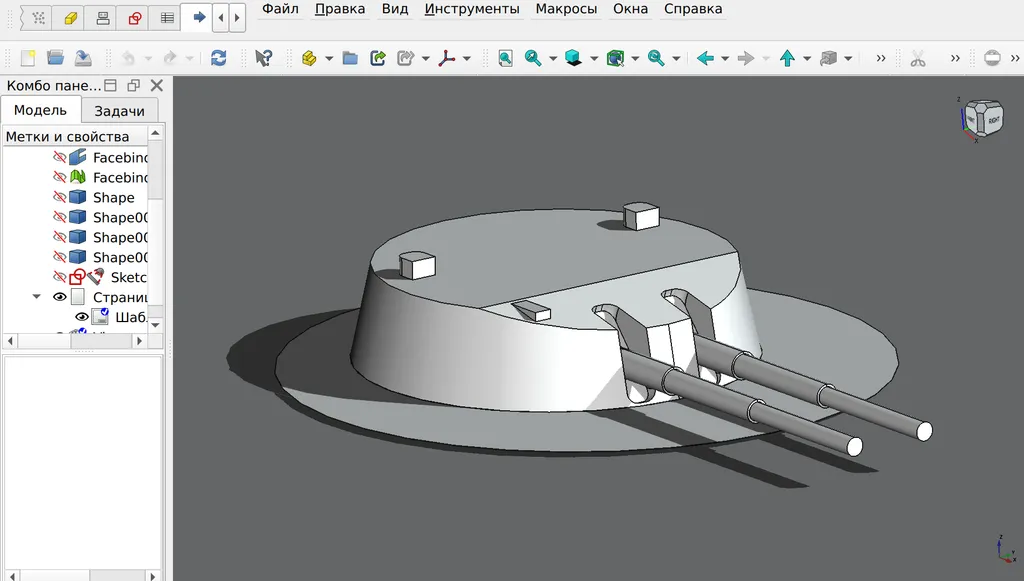Open the draw style dropdown arrow

click(x=633, y=58)
